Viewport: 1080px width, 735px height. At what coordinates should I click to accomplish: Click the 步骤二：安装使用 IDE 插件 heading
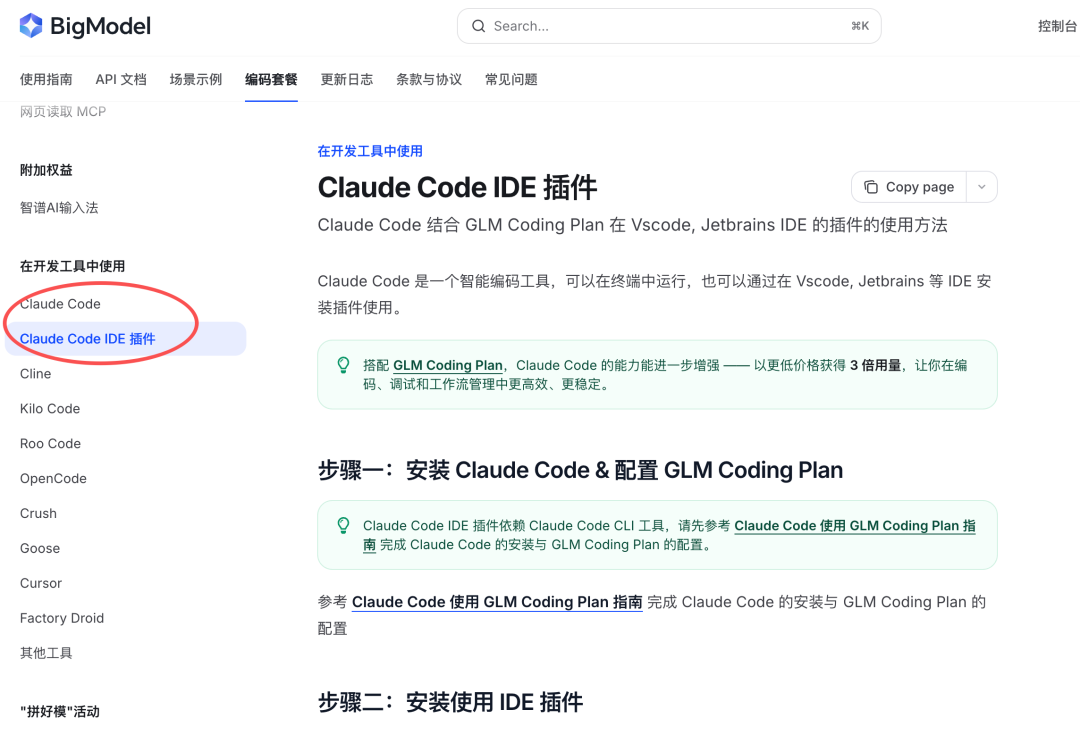[450, 702]
